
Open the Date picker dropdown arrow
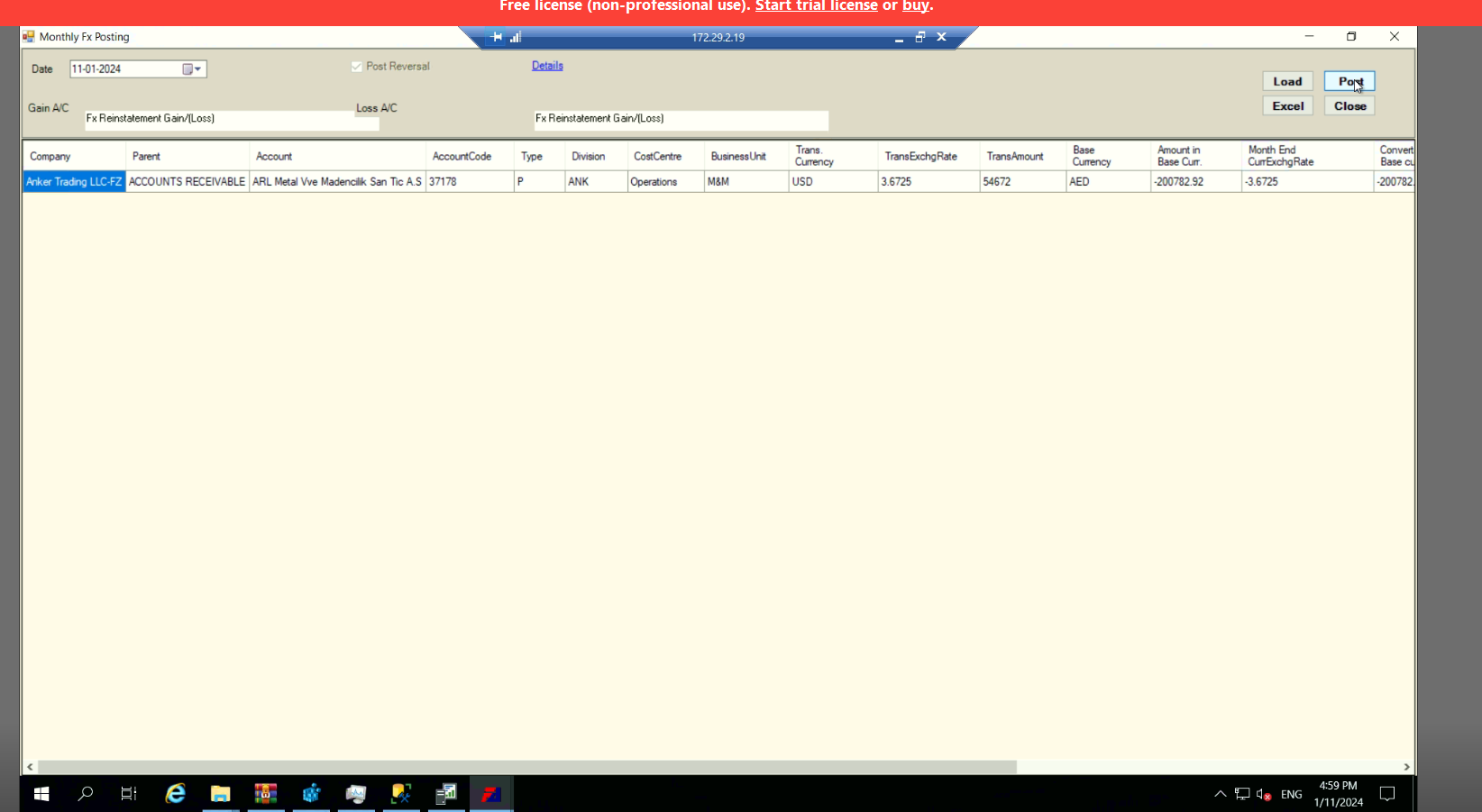click(197, 69)
